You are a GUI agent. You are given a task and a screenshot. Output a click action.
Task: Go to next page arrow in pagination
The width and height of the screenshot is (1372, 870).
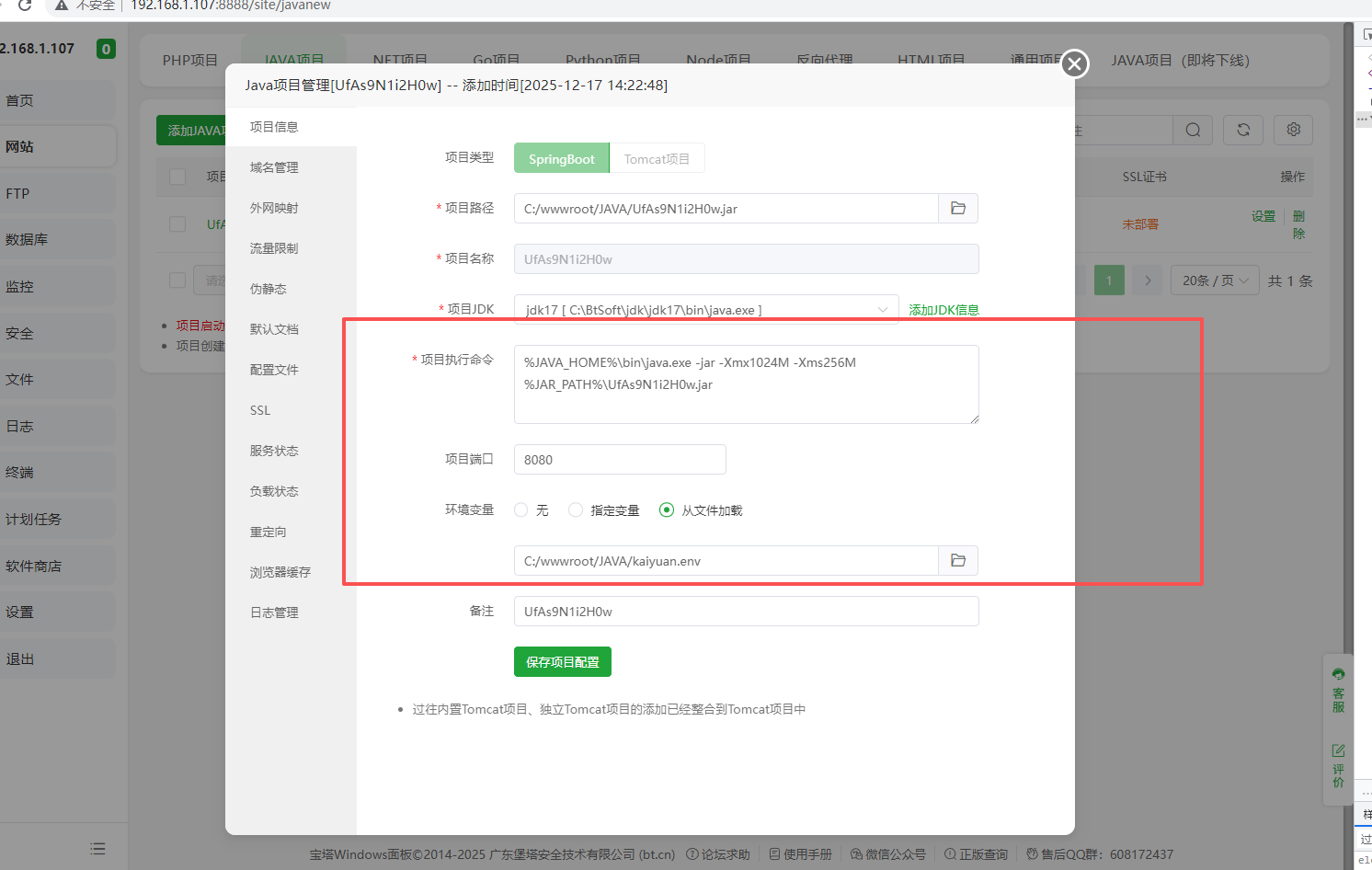[x=1148, y=280]
